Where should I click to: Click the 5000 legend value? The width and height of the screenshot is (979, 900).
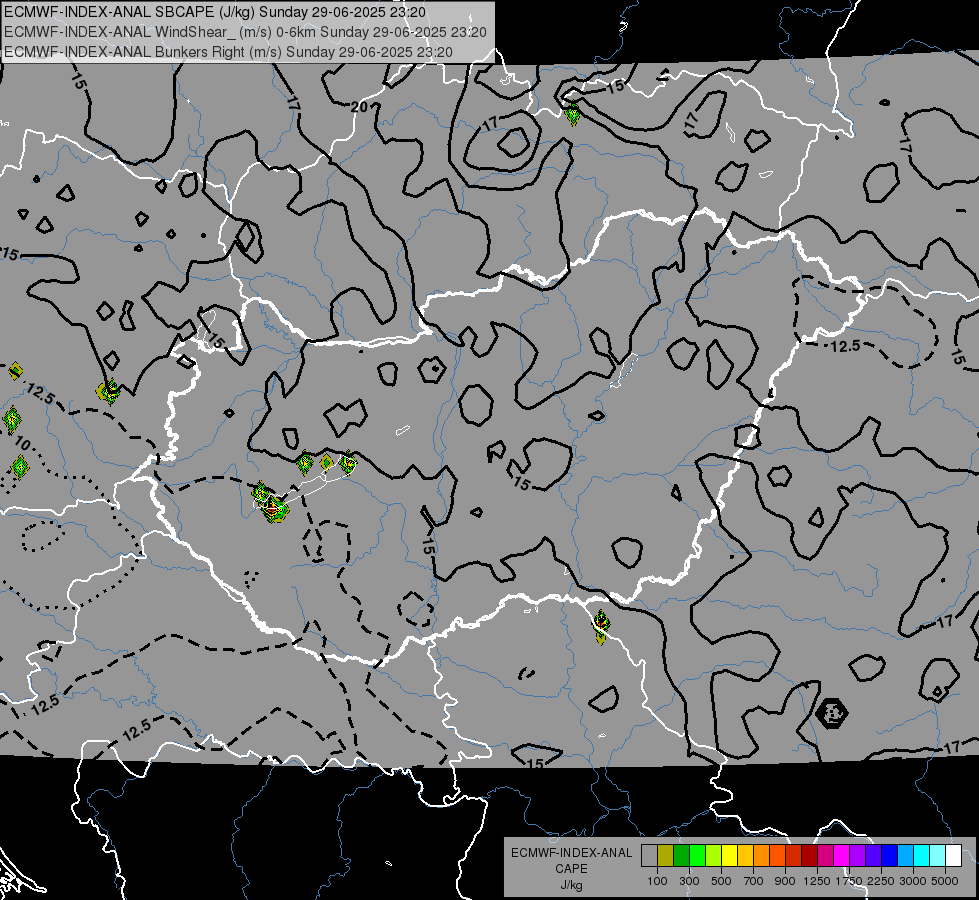point(945,881)
